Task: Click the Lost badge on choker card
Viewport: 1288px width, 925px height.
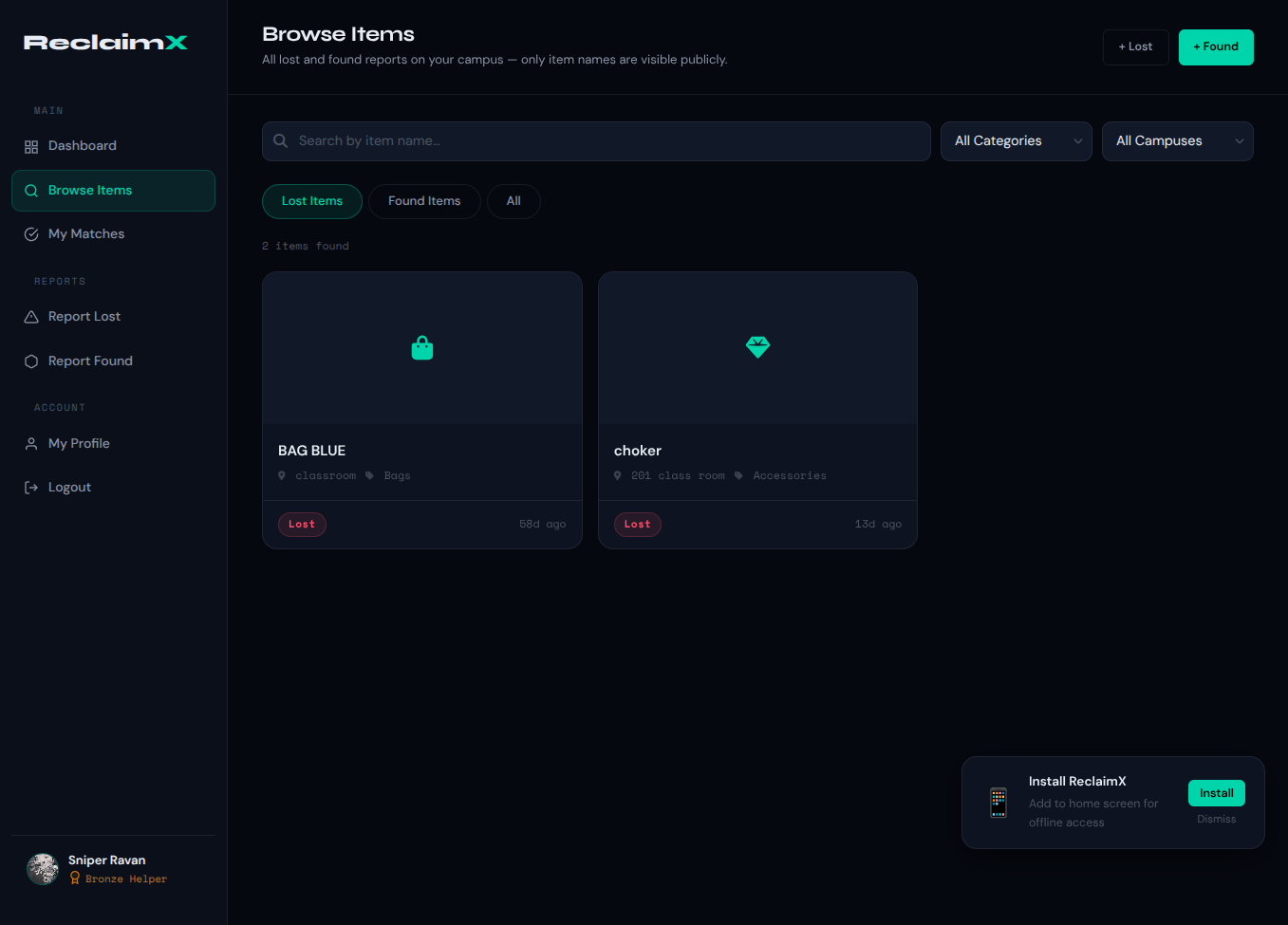Action: pyautogui.click(x=638, y=525)
